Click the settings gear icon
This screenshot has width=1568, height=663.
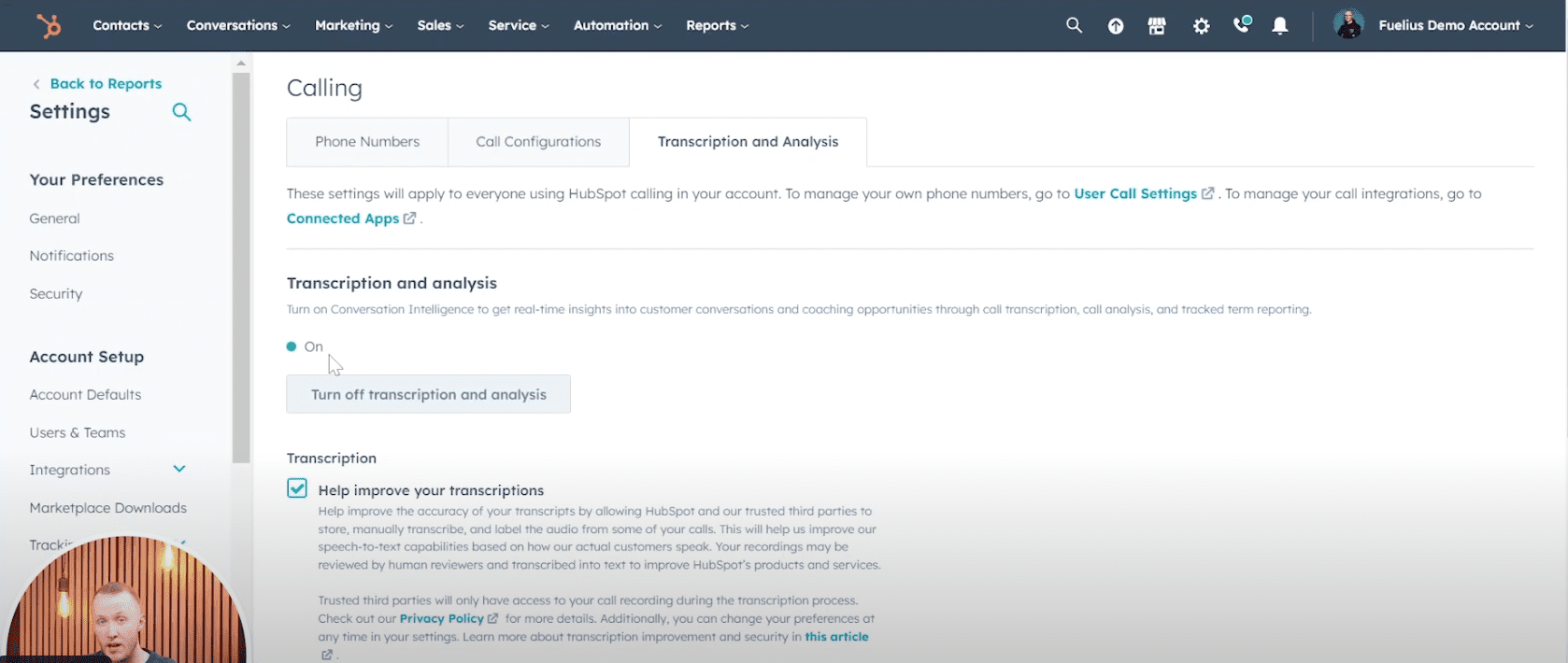pos(1200,25)
